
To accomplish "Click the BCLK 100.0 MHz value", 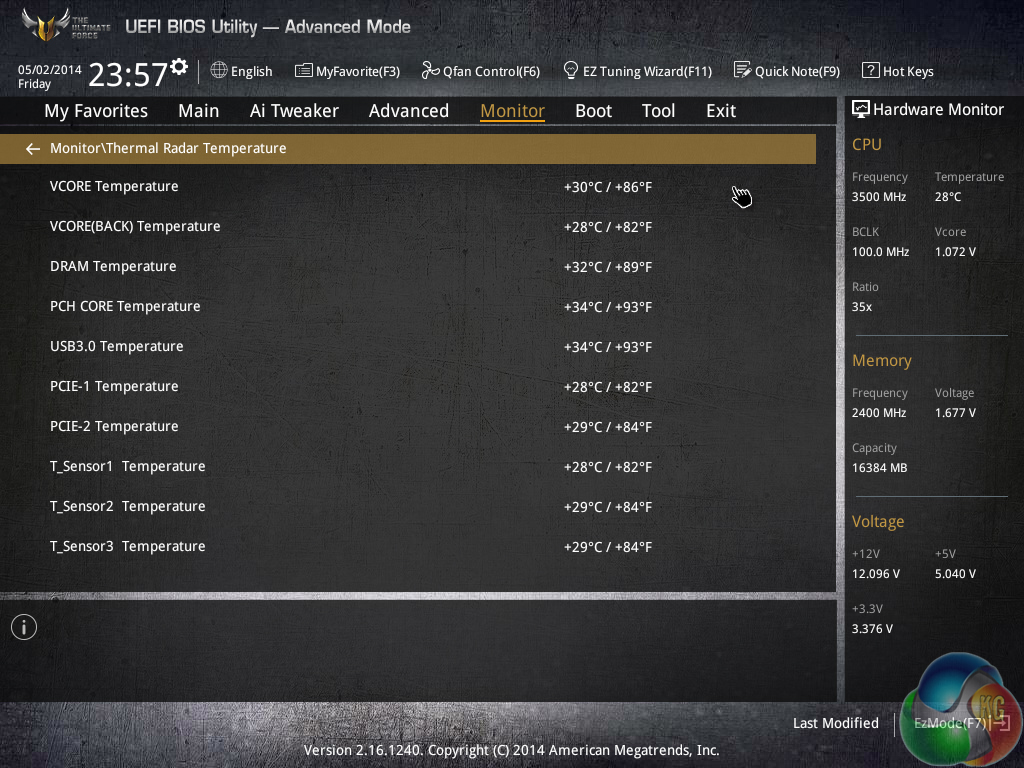I will [x=880, y=251].
